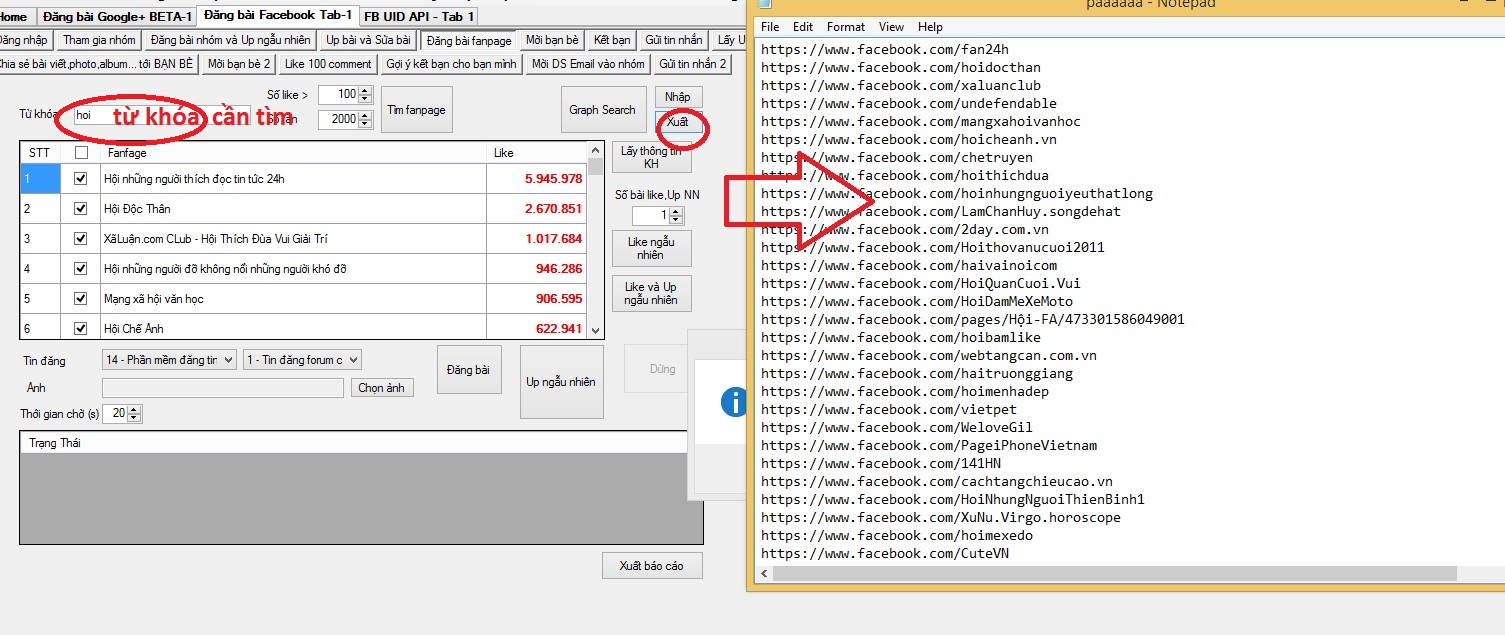This screenshot has width=1505, height=635.
Task: Click the Like và Up ngẫu nhiên button
Action: (651, 293)
